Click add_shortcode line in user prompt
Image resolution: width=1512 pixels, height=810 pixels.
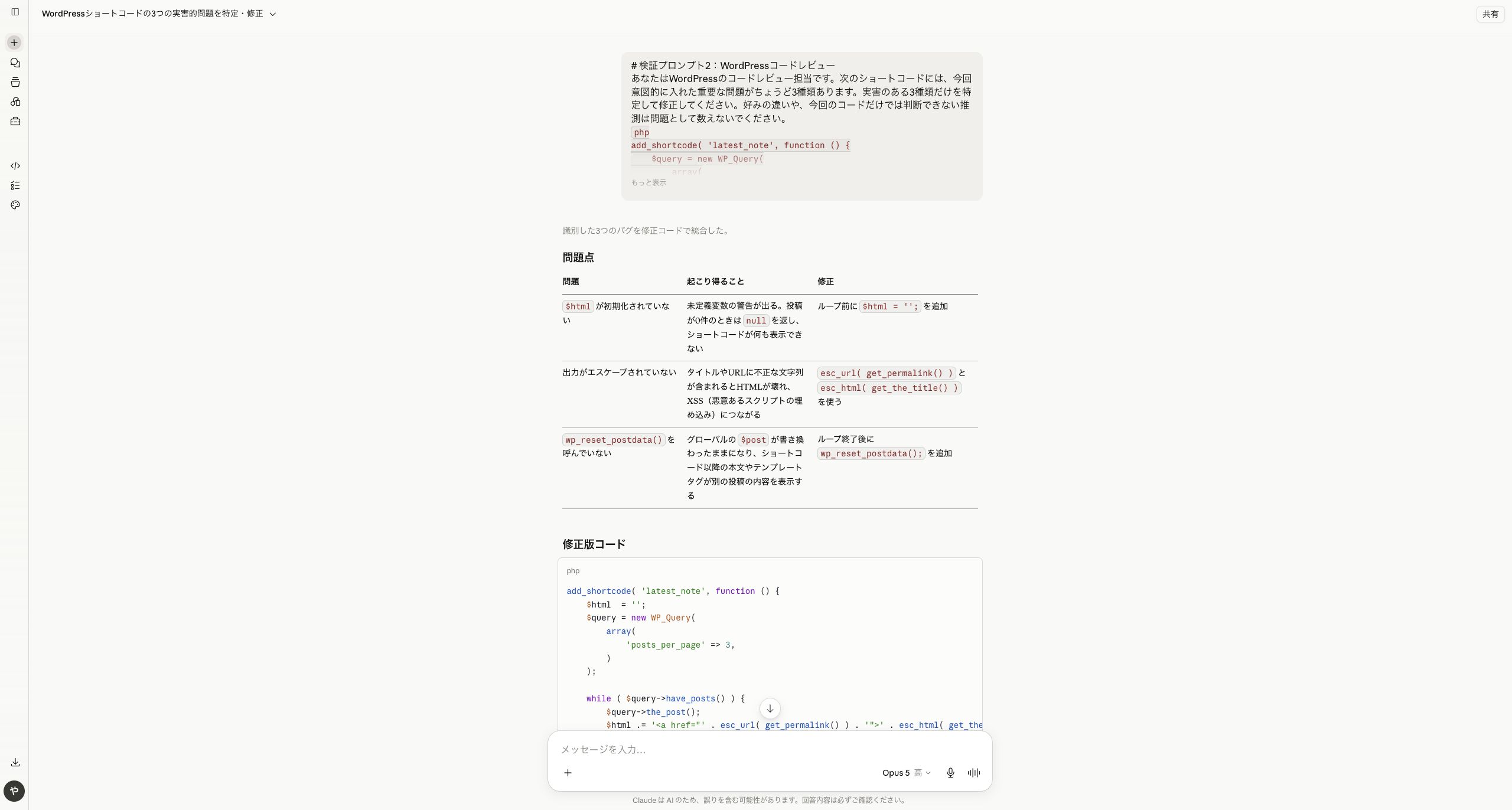pyautogui.click(x=740, y=145)
